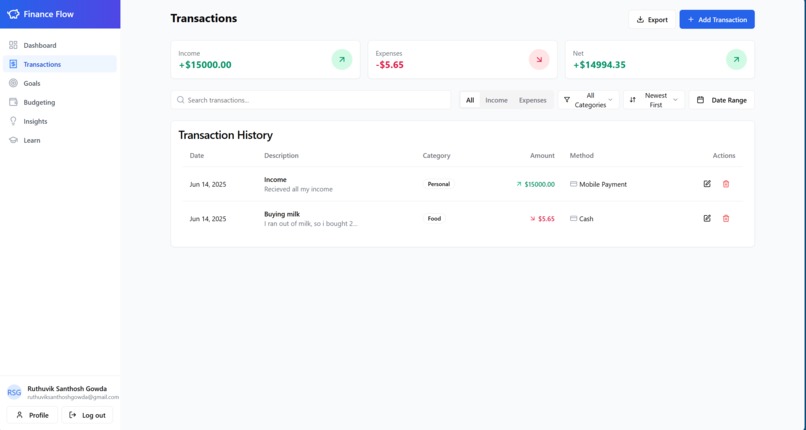The height and width of the screenshot is (430, 806).
Task: Click the Date column header
Action: tap(197, 156)
